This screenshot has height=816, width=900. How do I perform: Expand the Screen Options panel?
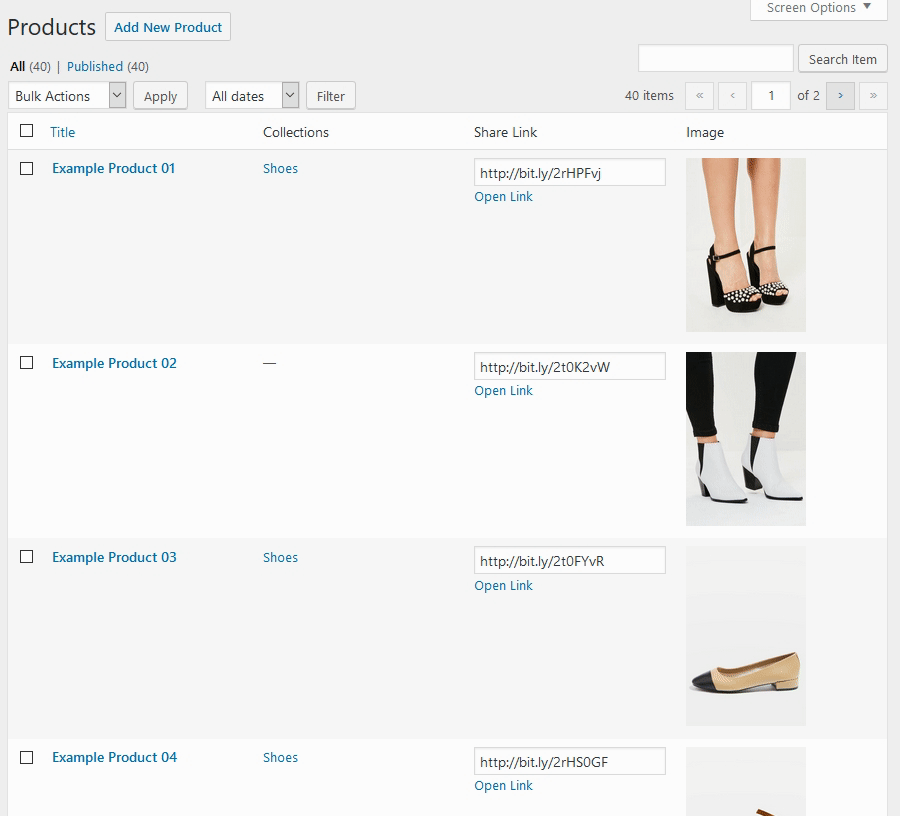pos(818,9)
